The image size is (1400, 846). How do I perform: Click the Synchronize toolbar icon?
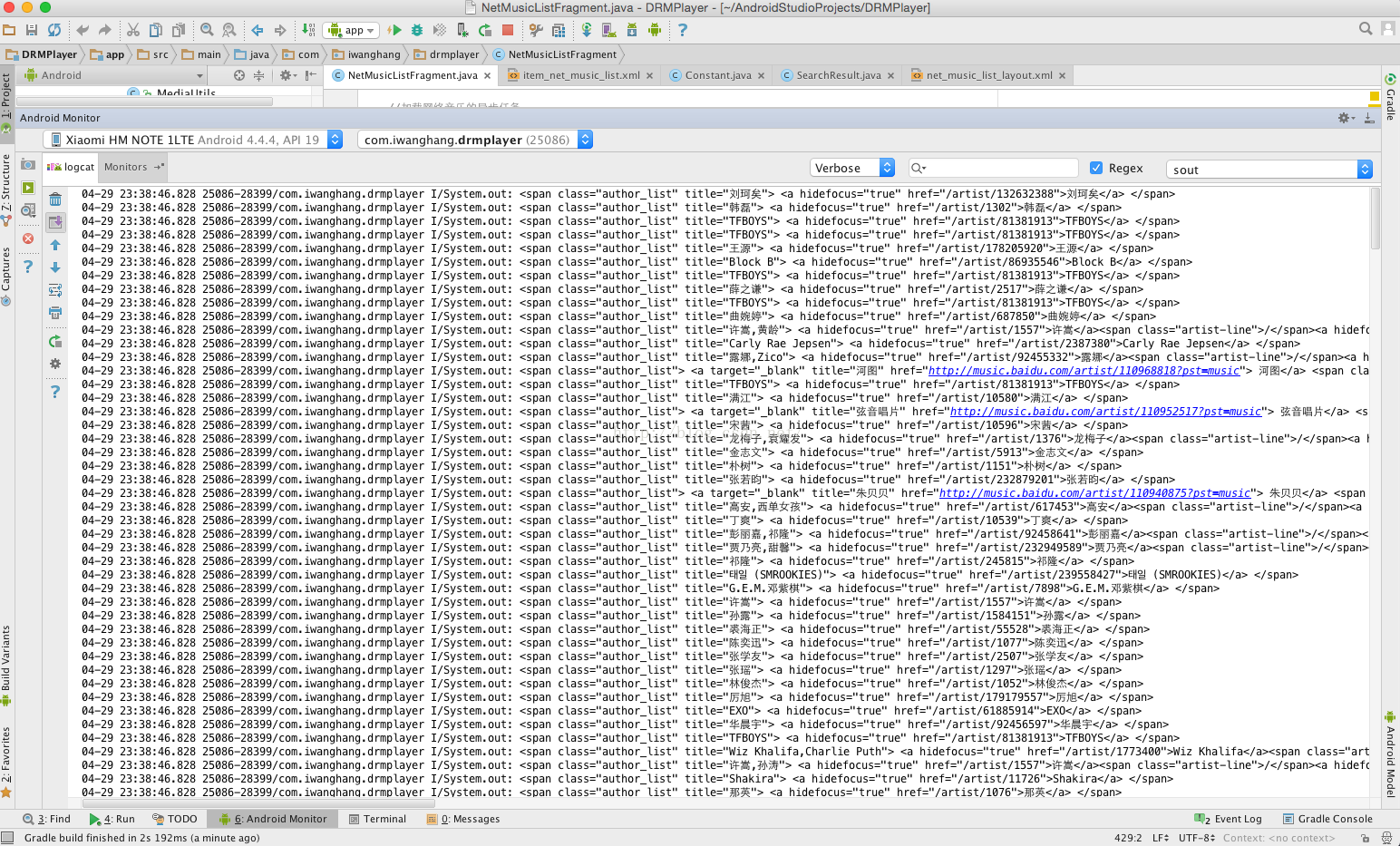[x=54, y=30]
